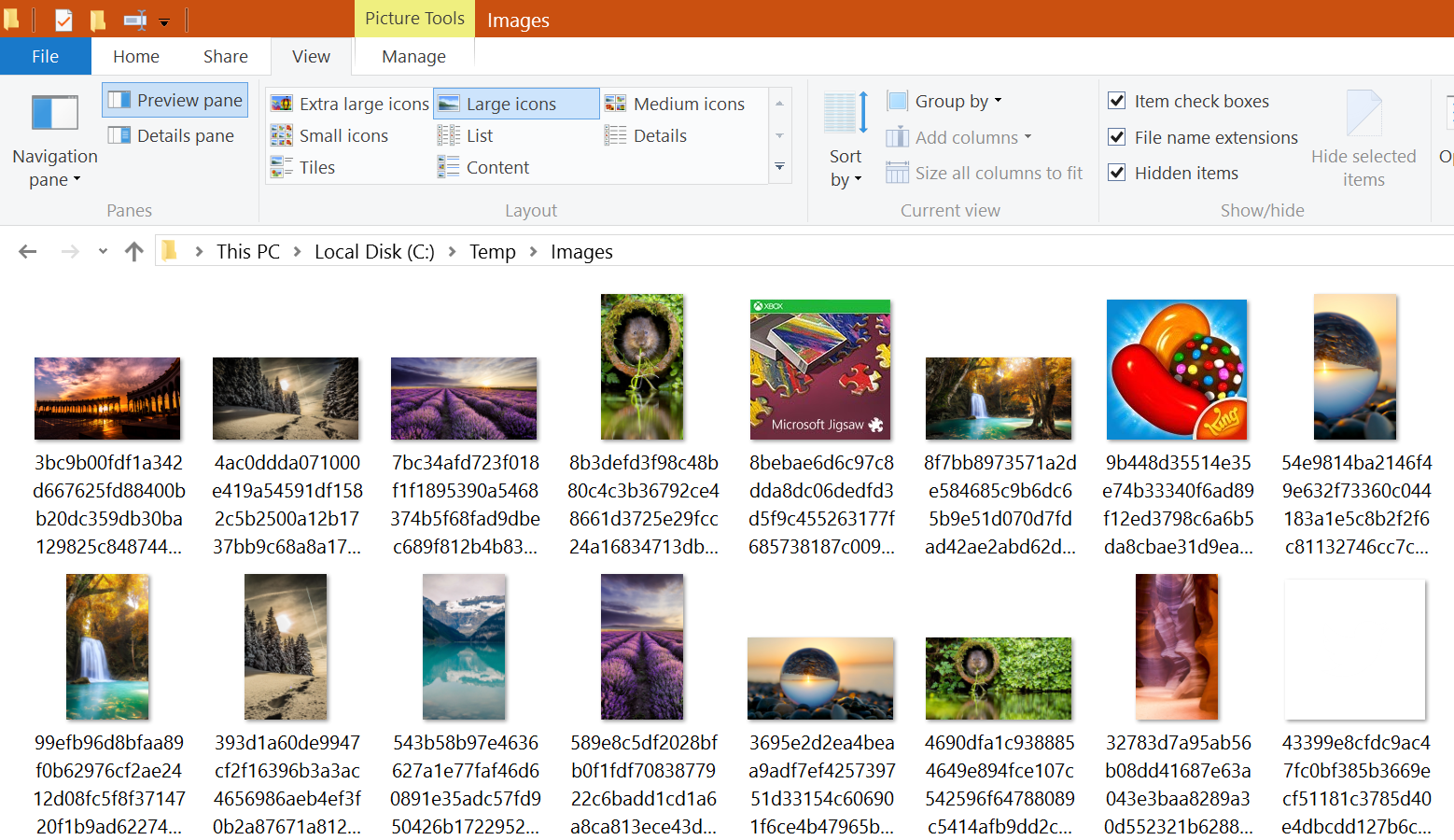This screenshot has width=1454, height=840.
Task: Click Size all columns to fit
Action: (985, 173)
